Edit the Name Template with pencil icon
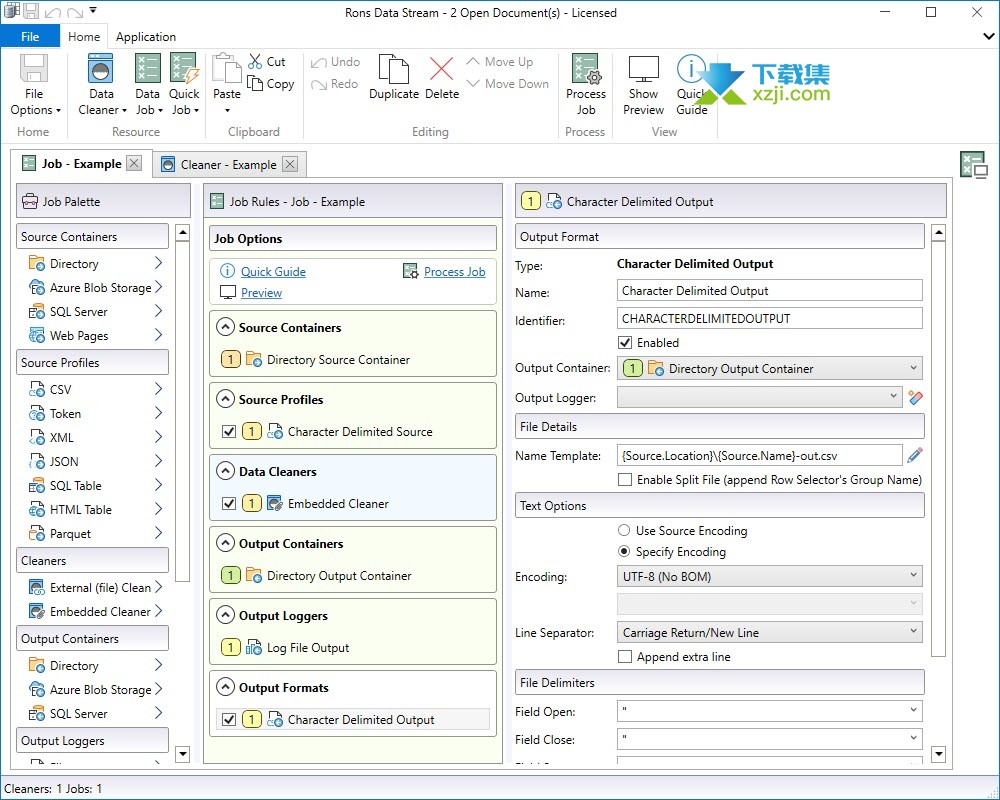This screenshot has width=1000, height=800. click(x=915, y=456)
